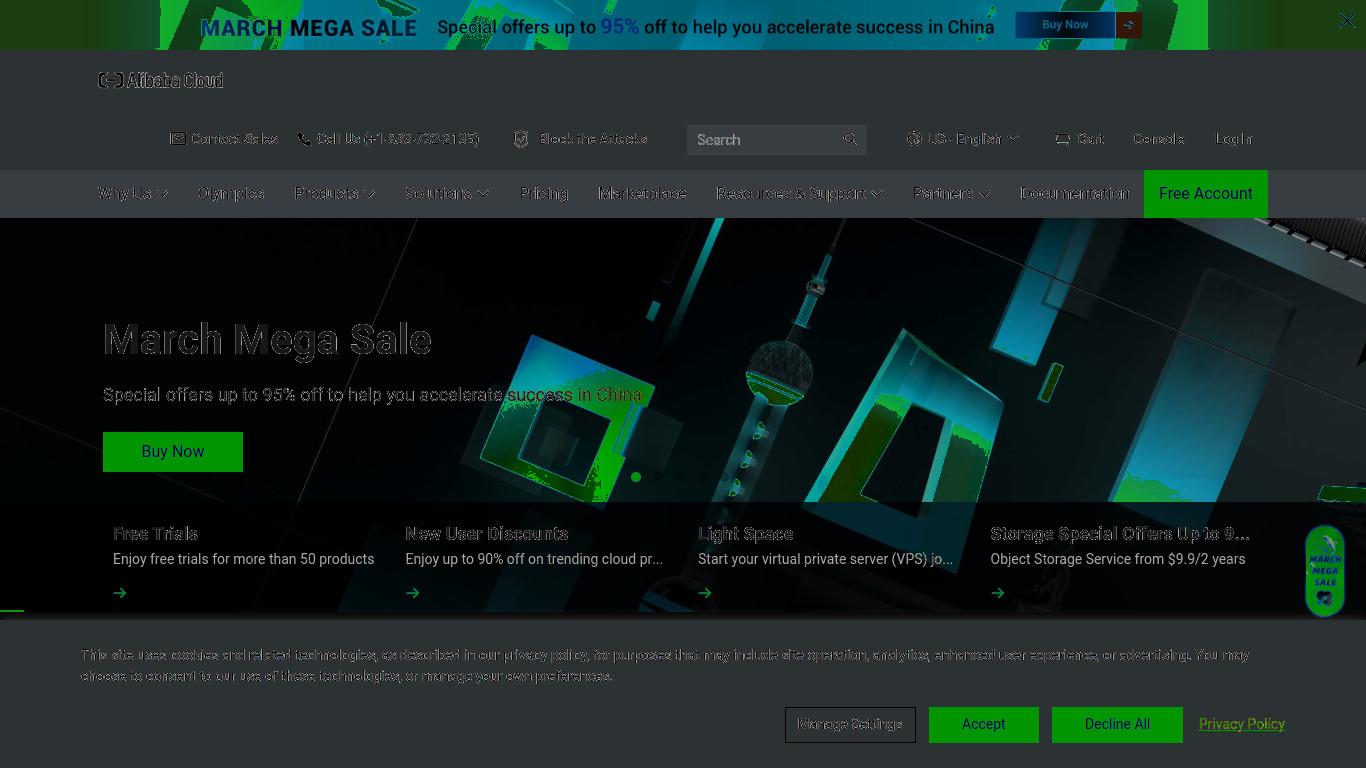Click the Alibaba Cloud logo
The height and width of the screenshot is (768, 1366).
(x=161, y=80)
